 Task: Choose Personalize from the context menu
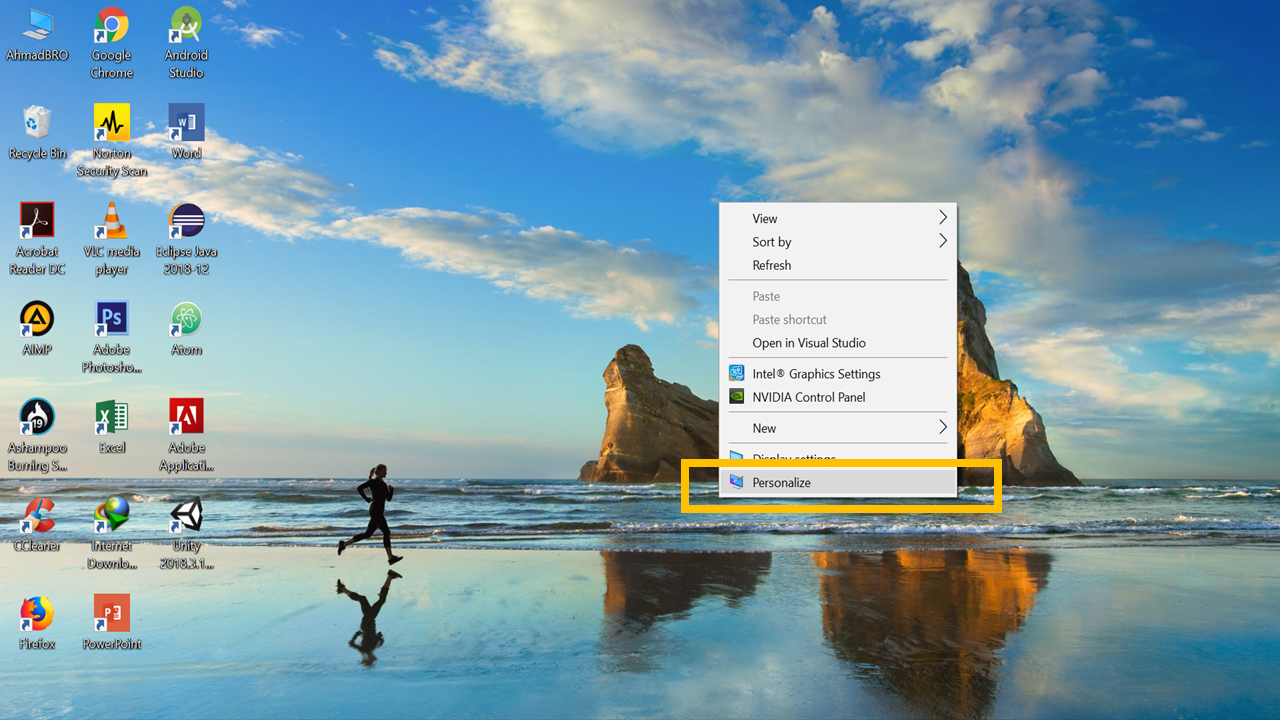pos(782,482)
